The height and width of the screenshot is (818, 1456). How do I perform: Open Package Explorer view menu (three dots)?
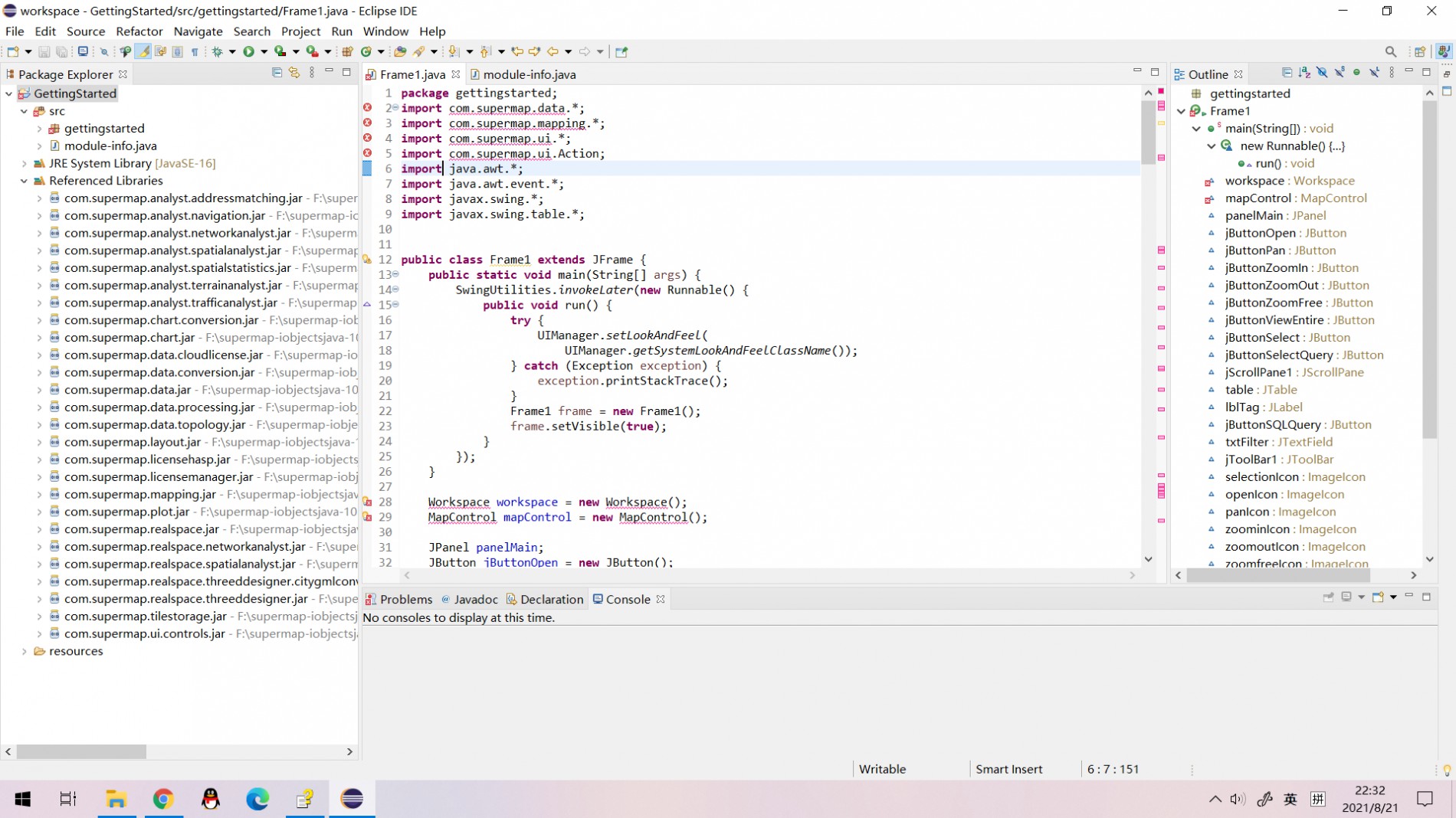(312, 73)
